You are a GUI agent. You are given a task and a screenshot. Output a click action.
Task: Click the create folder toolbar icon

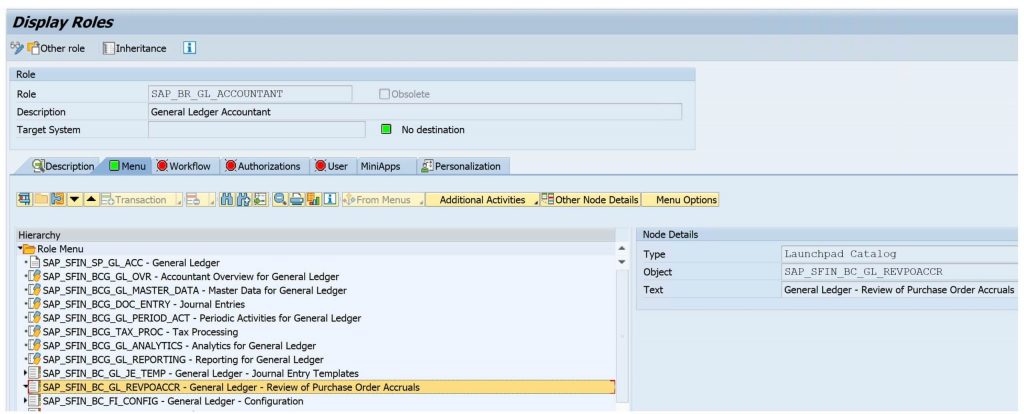point(40,200)
